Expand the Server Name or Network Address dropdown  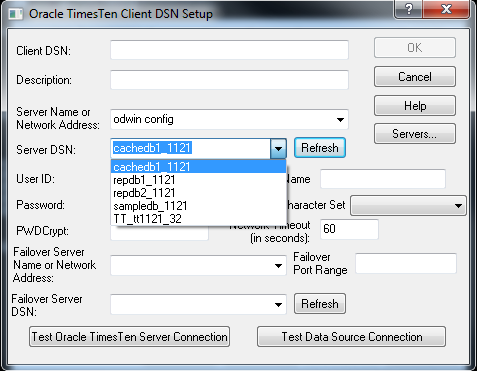pyautogui.click(x=340, y=120)
